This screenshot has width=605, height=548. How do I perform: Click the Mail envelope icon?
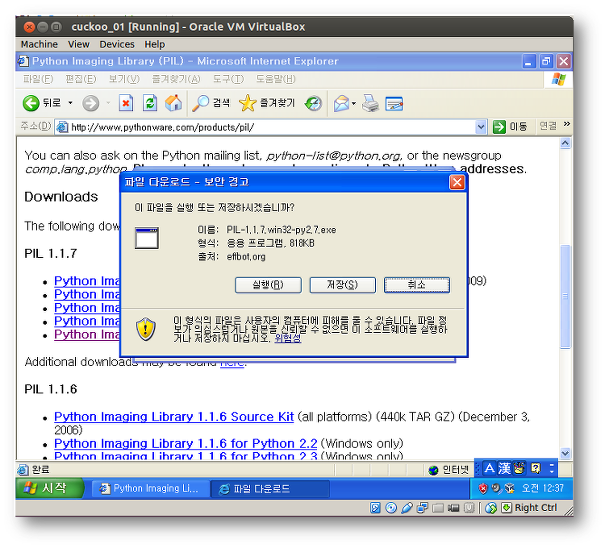(x=342, y=103)
